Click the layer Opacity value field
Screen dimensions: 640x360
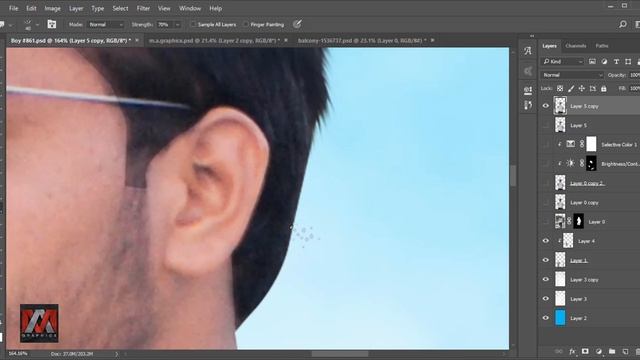pos(635,75)
